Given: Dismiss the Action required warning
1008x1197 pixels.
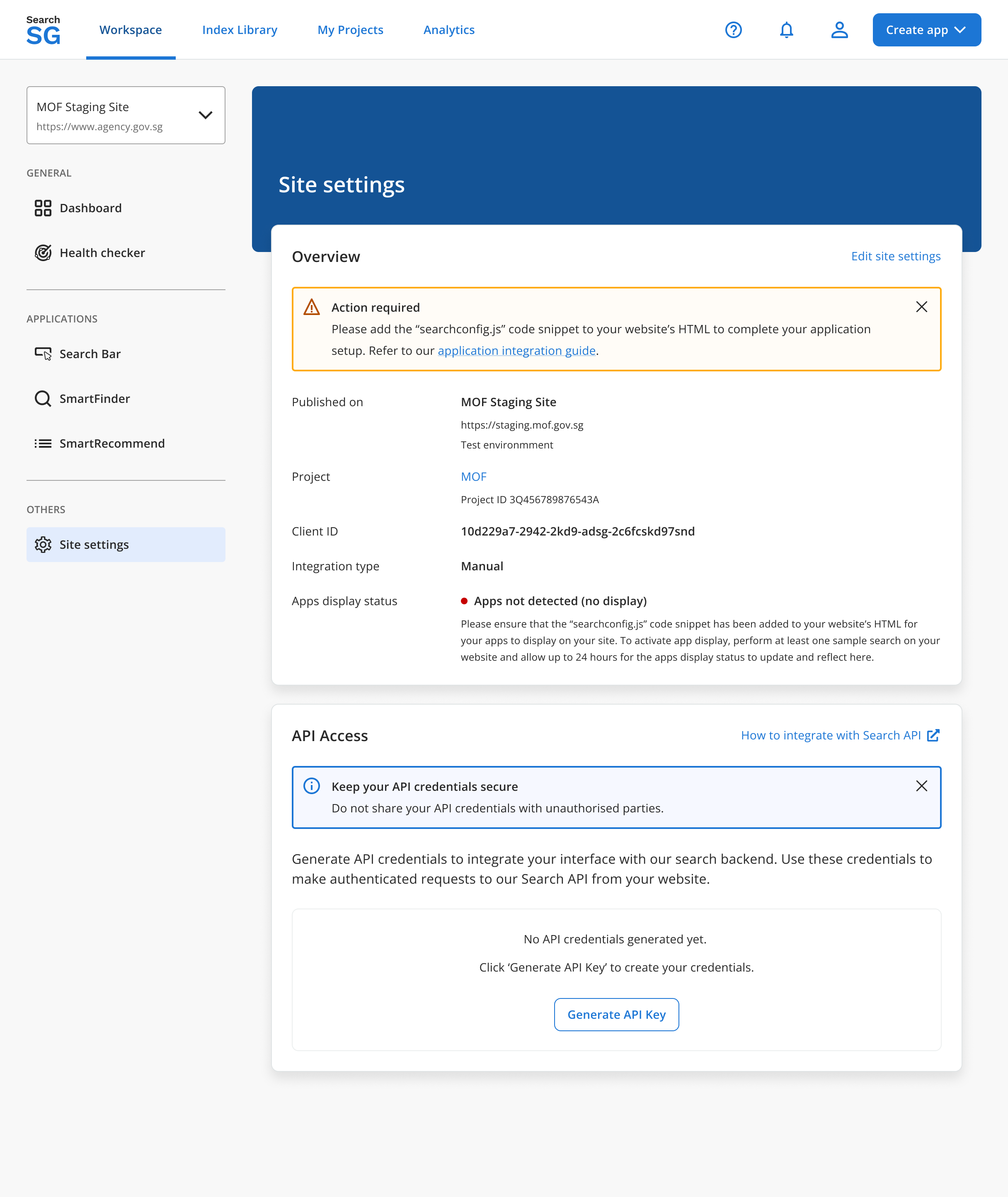Looking at the screenshot, I should (921, 307).
